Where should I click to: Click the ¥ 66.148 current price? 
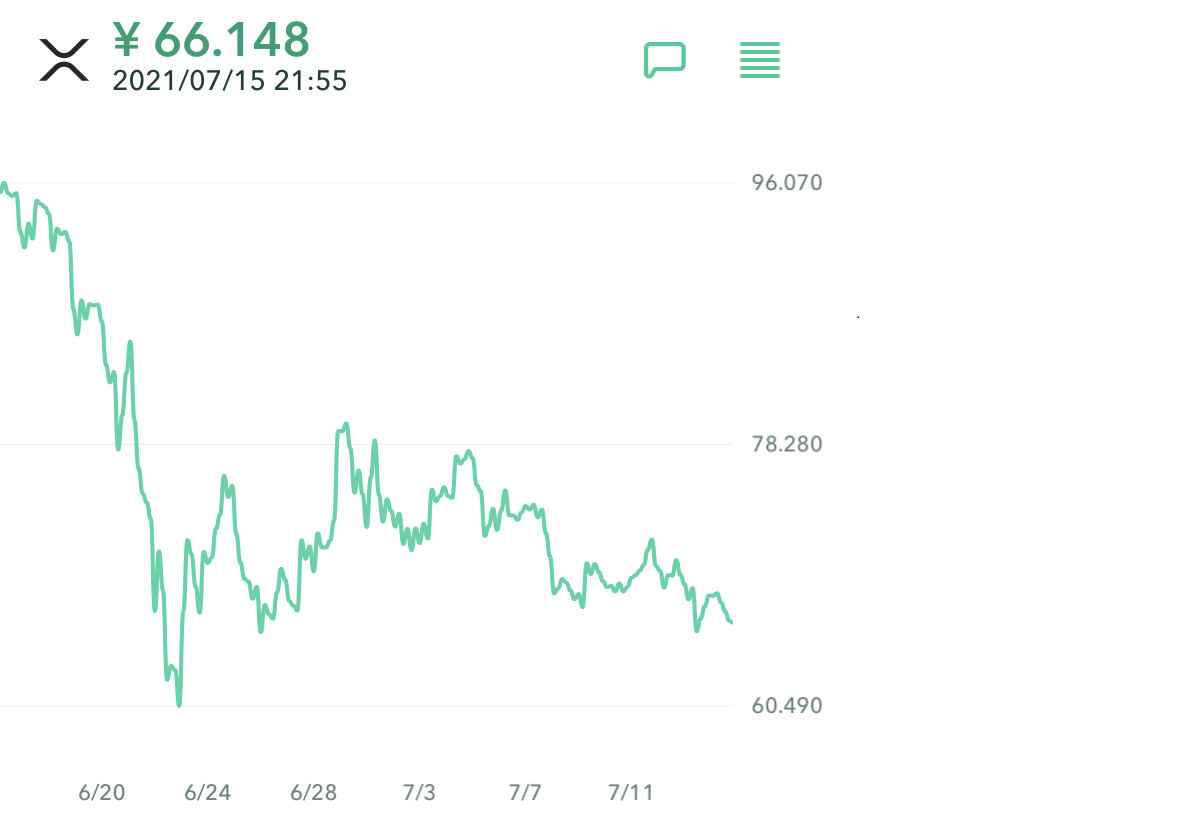(x=212, y=40)
